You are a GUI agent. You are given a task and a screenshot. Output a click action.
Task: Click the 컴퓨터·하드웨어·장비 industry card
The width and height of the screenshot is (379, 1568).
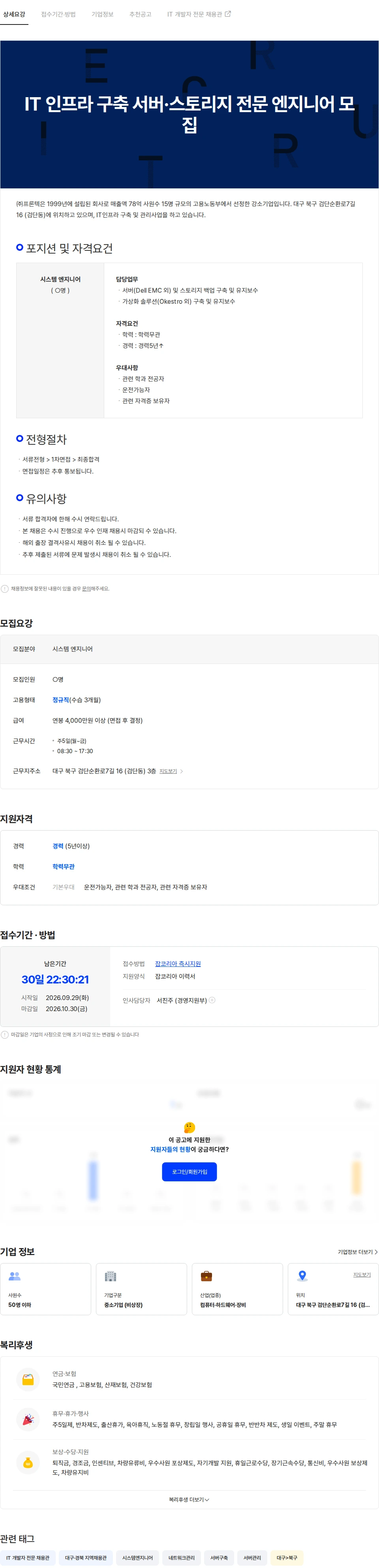tap(237, 1289)
